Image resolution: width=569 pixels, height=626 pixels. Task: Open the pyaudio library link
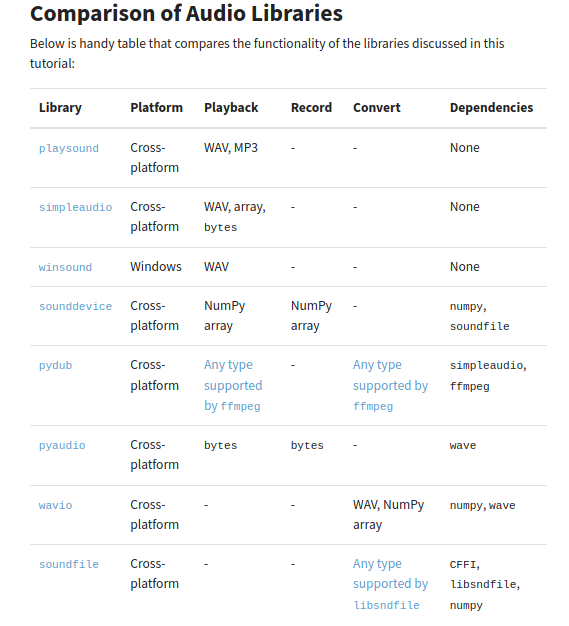tap(62, 445)
